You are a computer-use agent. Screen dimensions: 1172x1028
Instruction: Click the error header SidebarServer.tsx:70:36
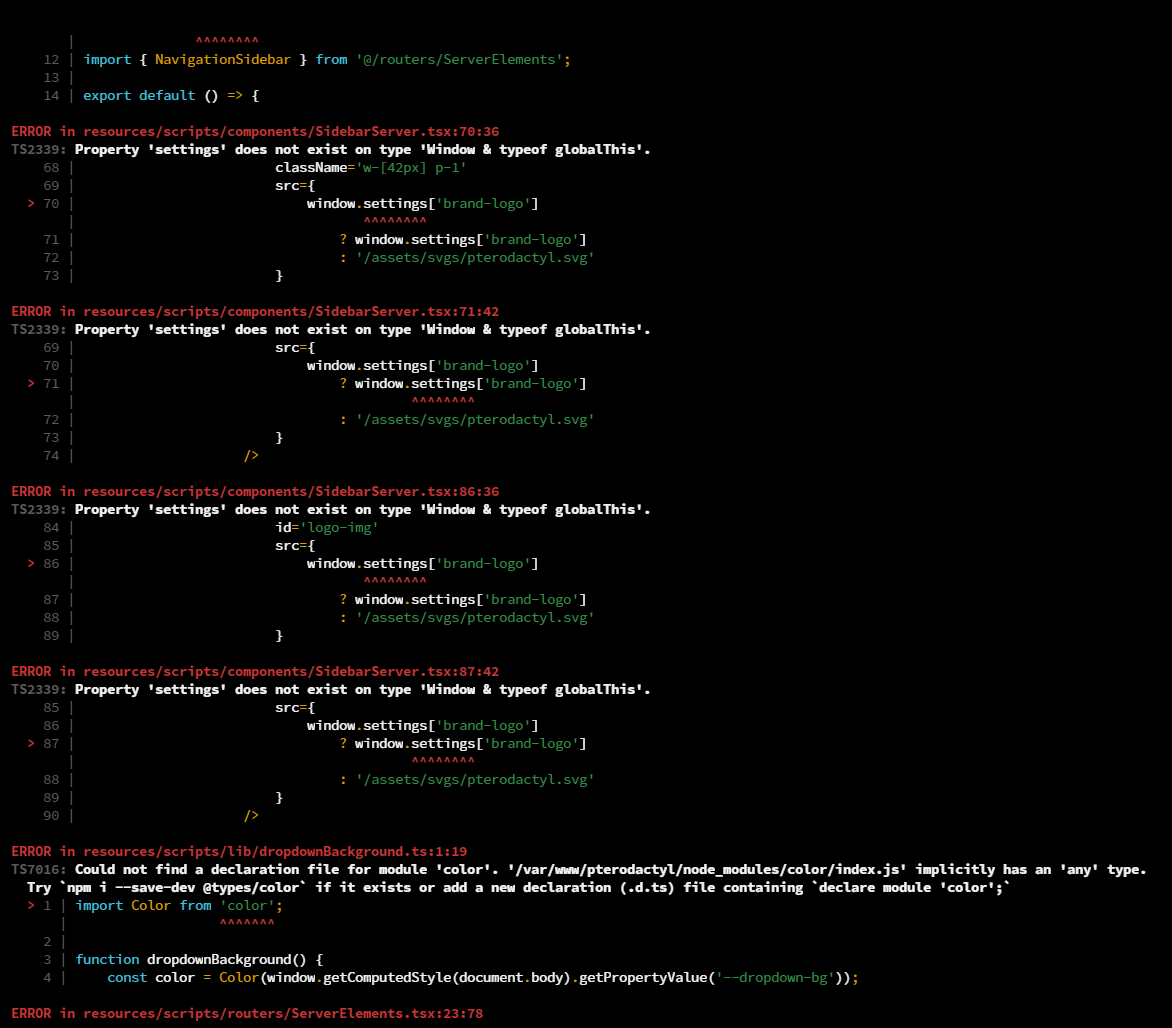pos(255,132)
